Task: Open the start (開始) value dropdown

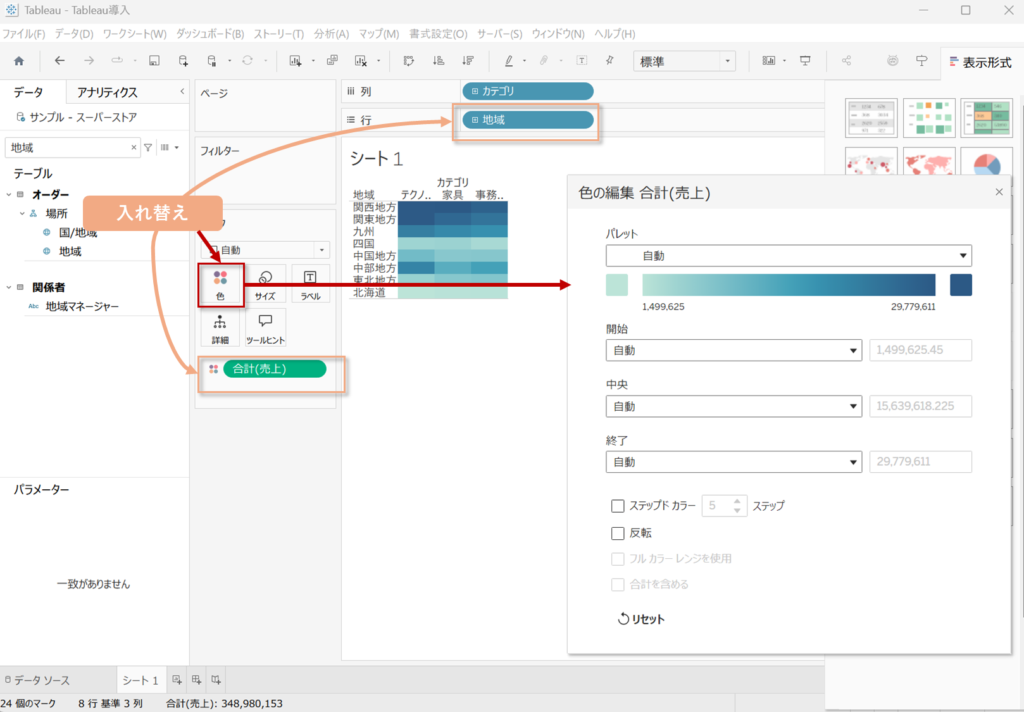Action: pyautogui.click(x=733, y=351)
